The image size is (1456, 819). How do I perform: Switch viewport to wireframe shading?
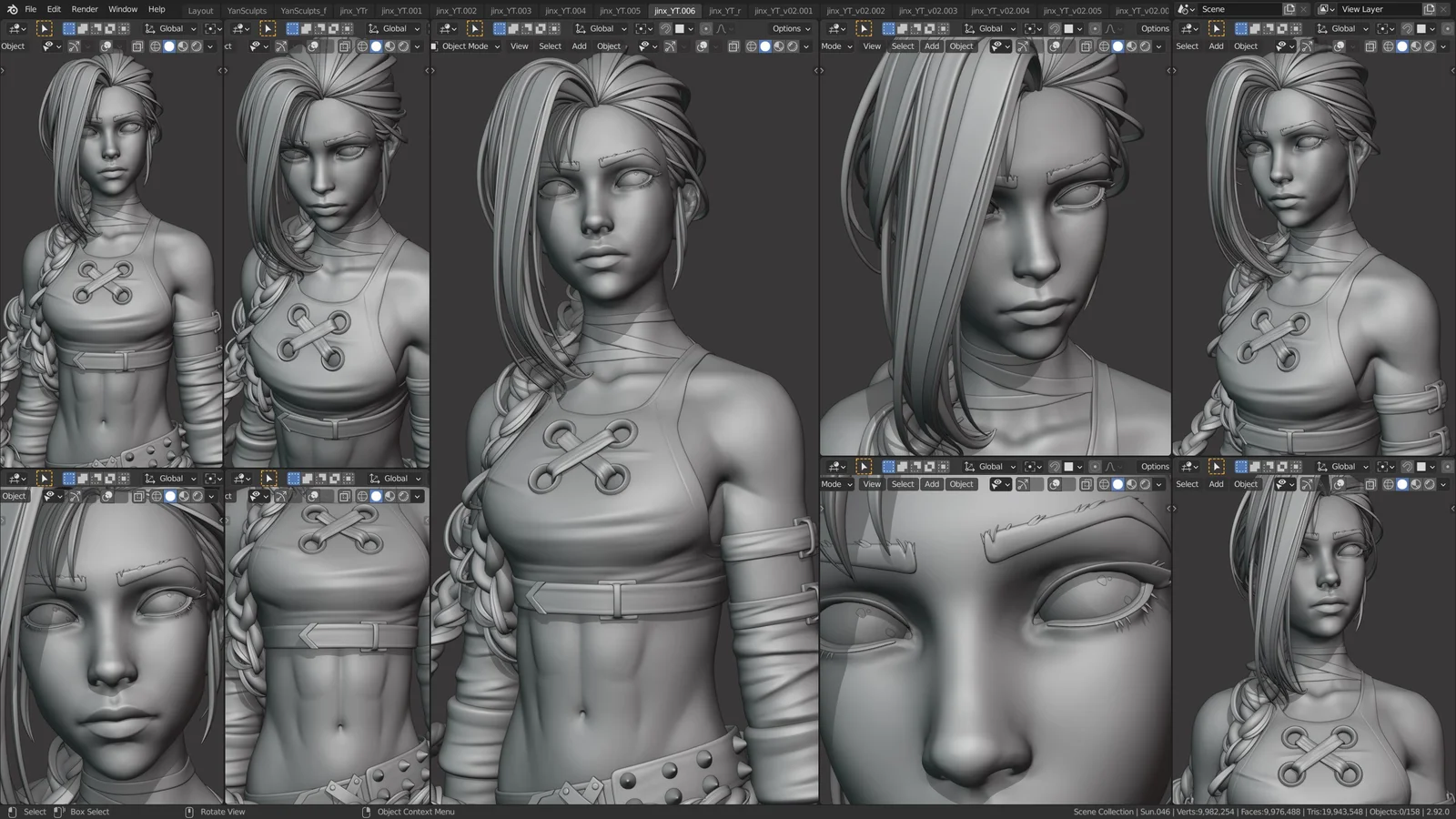tap(751, 46)
